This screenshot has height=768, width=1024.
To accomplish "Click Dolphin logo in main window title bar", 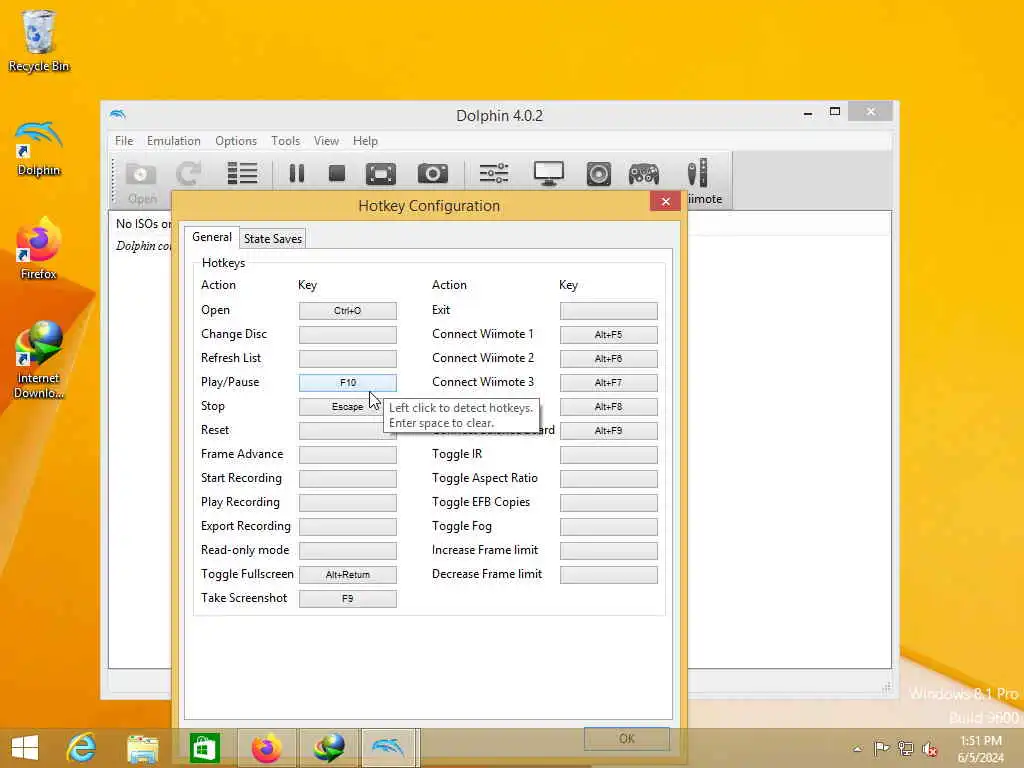I will point(118,114).
